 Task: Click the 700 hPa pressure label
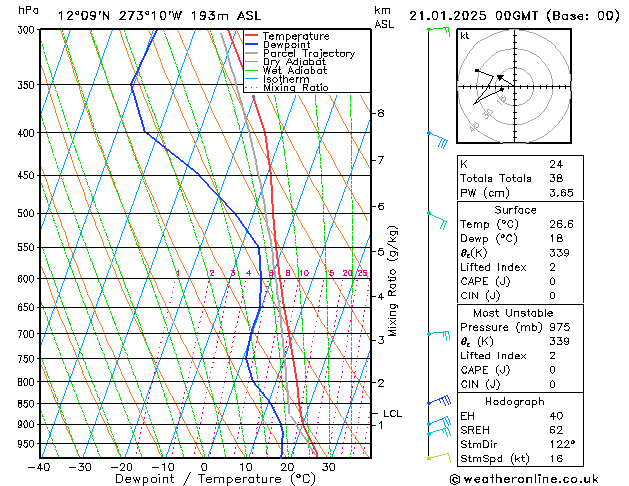tap(28, 334)
